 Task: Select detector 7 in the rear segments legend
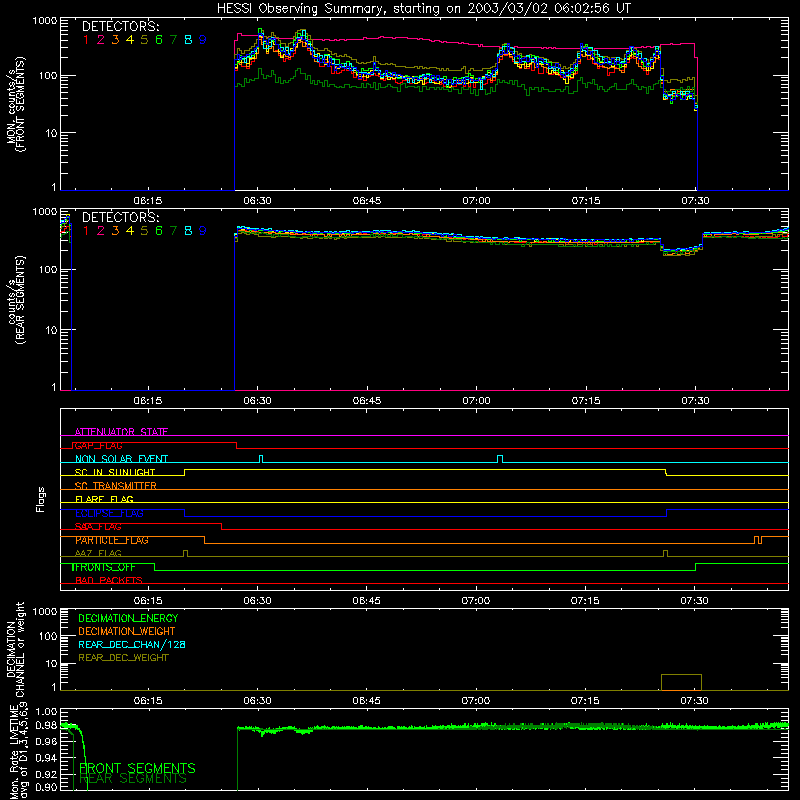pos(173,231)
